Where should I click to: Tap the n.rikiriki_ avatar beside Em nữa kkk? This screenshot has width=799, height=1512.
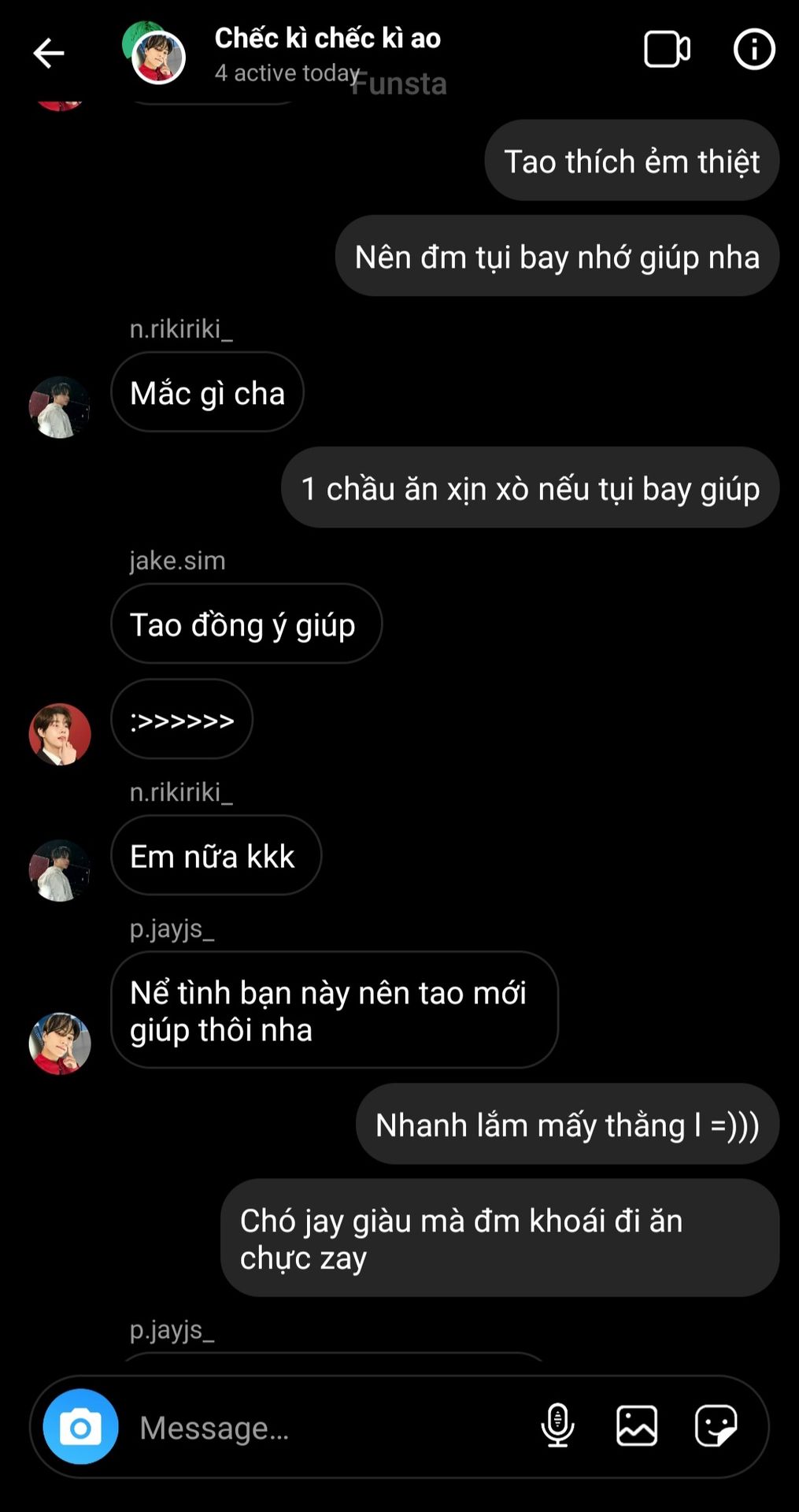[x=60, y=870]
